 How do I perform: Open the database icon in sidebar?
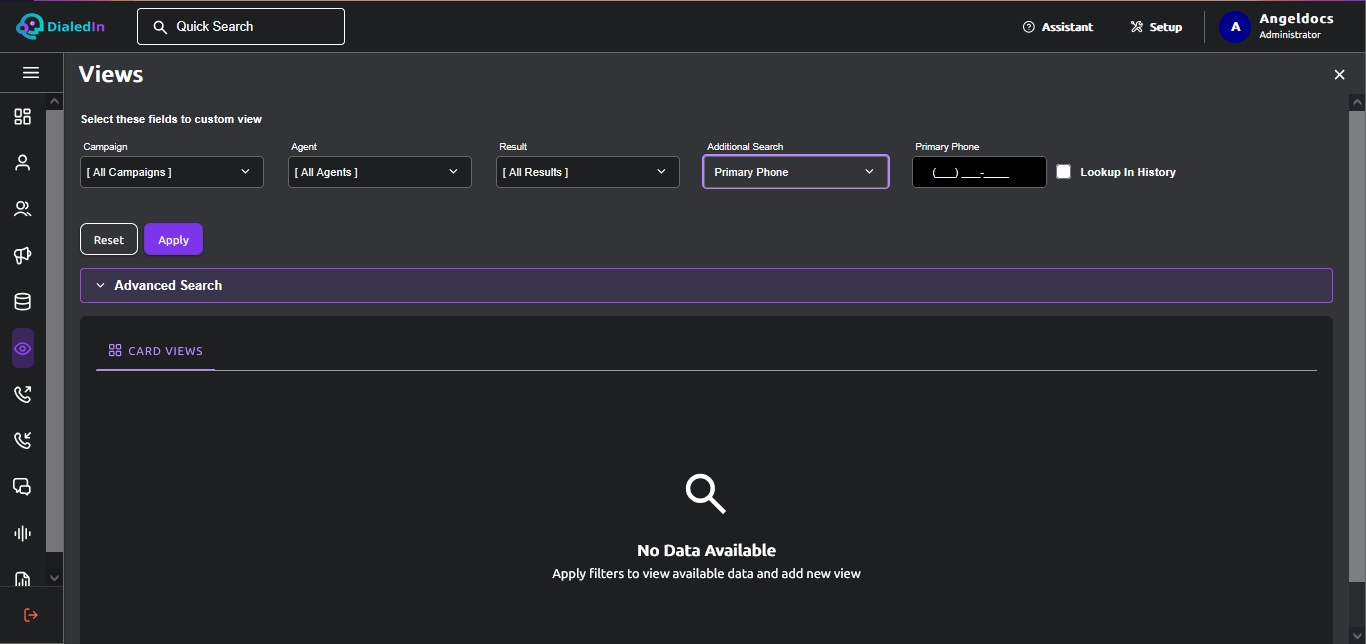(x=22, y=302)
